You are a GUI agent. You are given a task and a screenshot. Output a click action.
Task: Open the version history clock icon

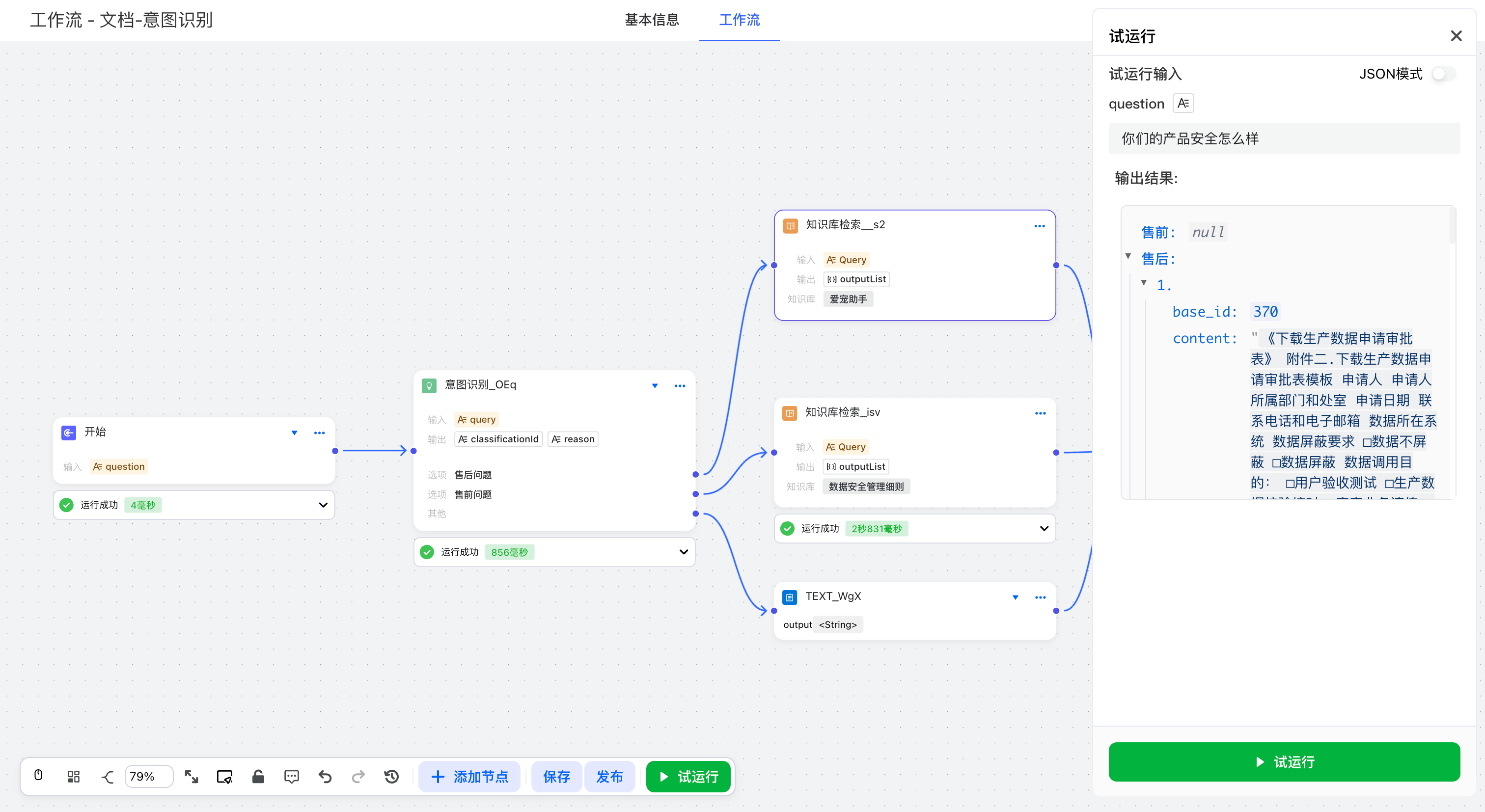(x=391, y=776)
